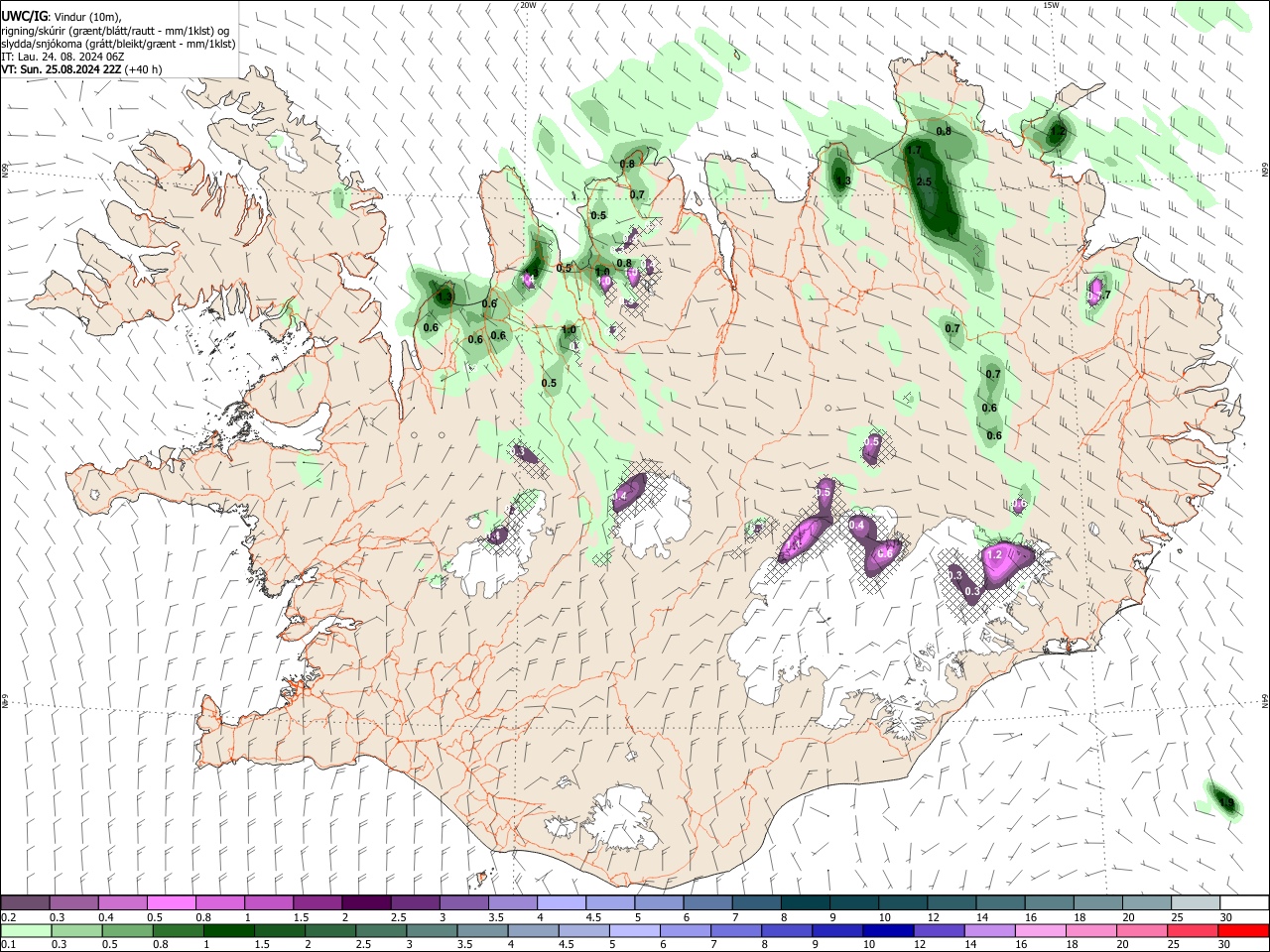Screen dimensions: 1270x952
Task: Click the bright red rain swatch after 30
Action: (1244, 930)
